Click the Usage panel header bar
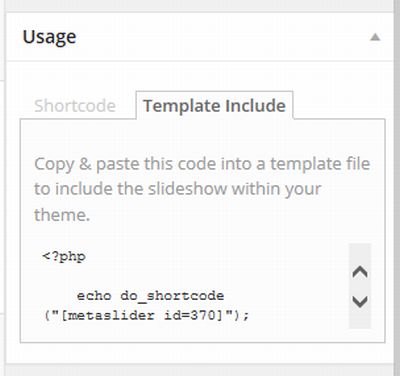400x376 pixels. [200, 37]
